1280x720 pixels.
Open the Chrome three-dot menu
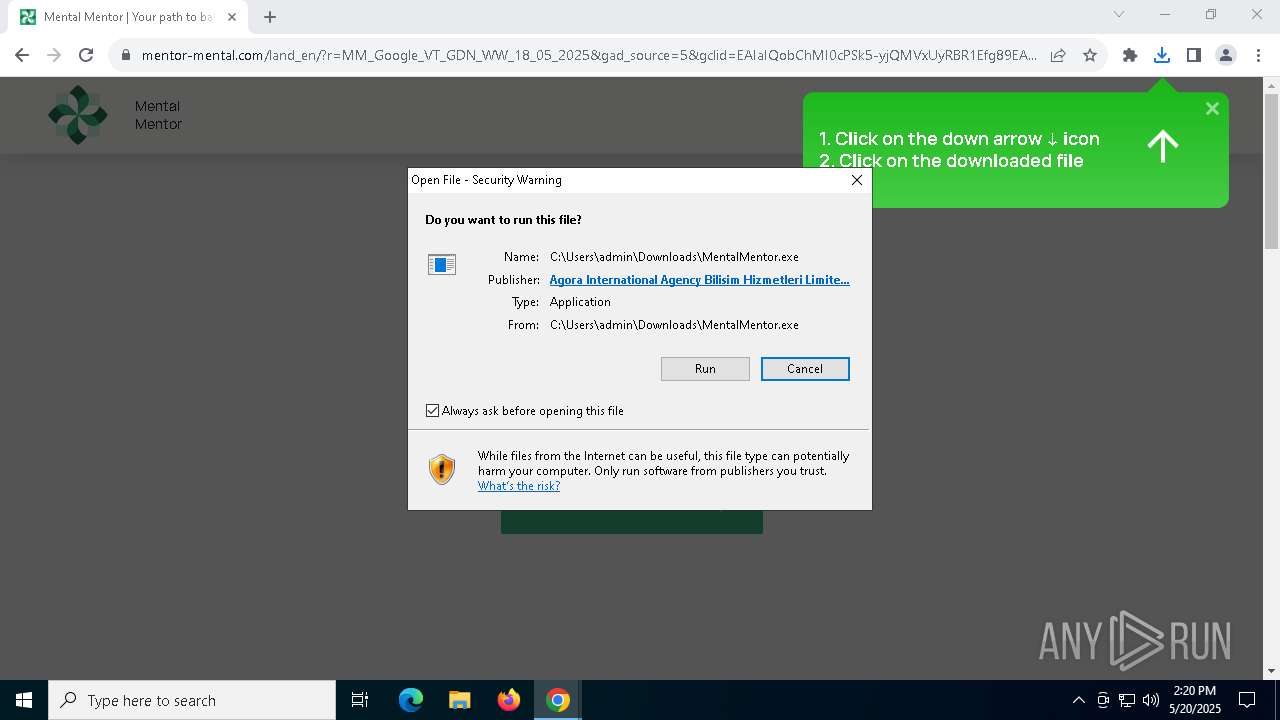(1258, 55)
